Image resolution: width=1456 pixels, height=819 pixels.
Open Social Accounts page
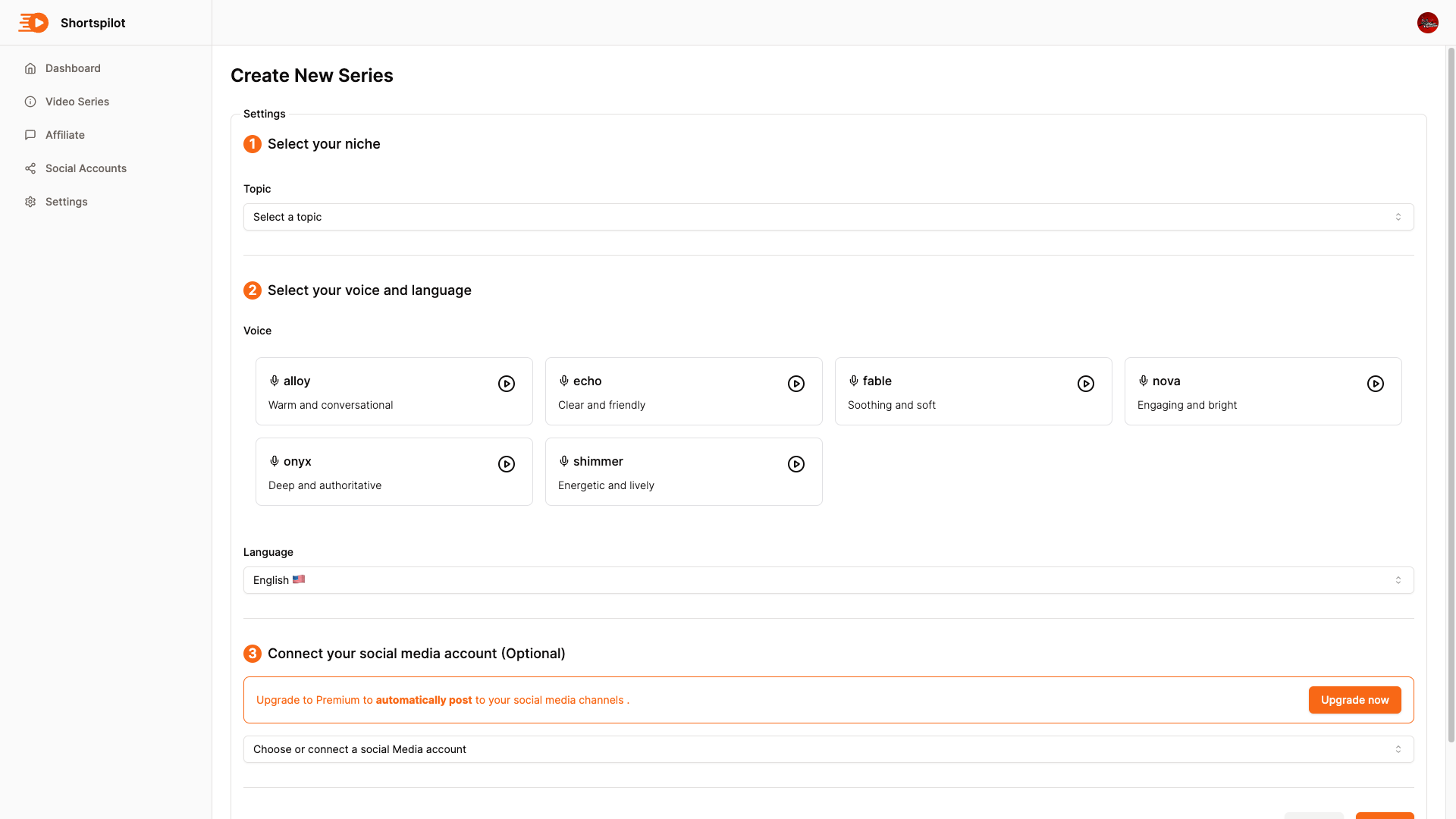(86, 168)
